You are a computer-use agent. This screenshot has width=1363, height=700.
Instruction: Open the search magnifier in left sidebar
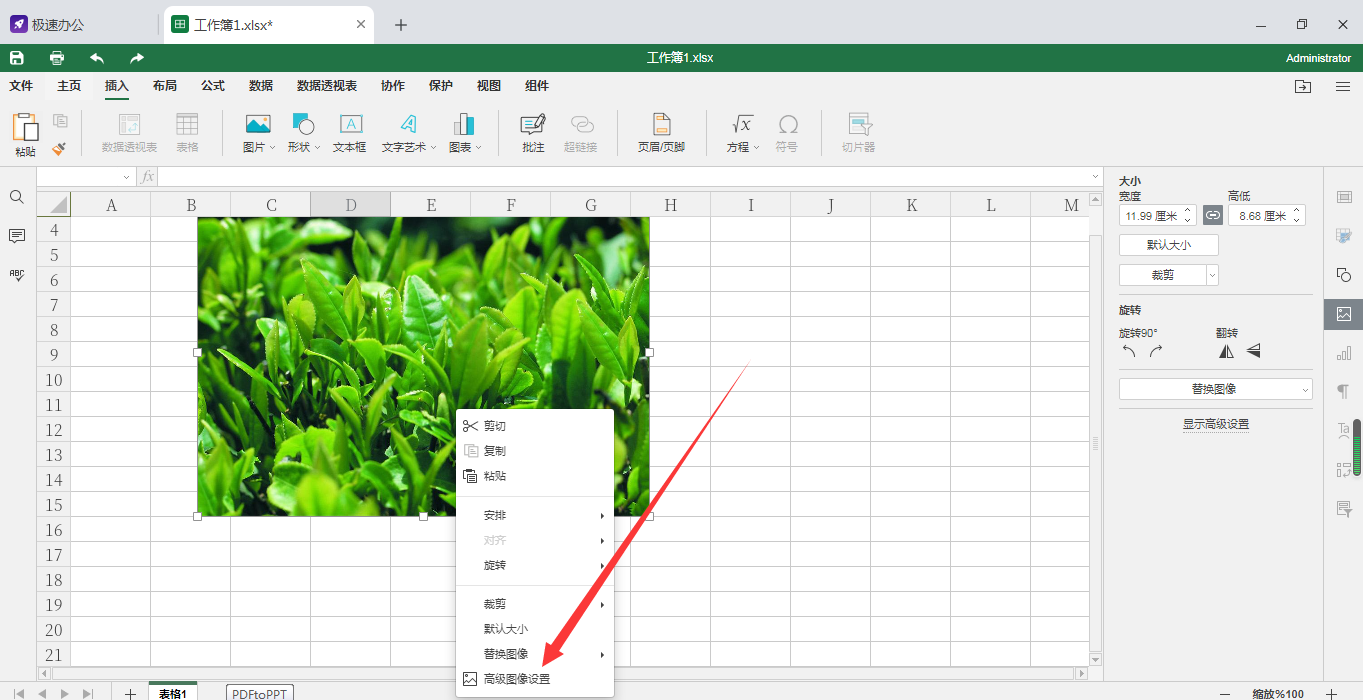[x=17, y=197]
